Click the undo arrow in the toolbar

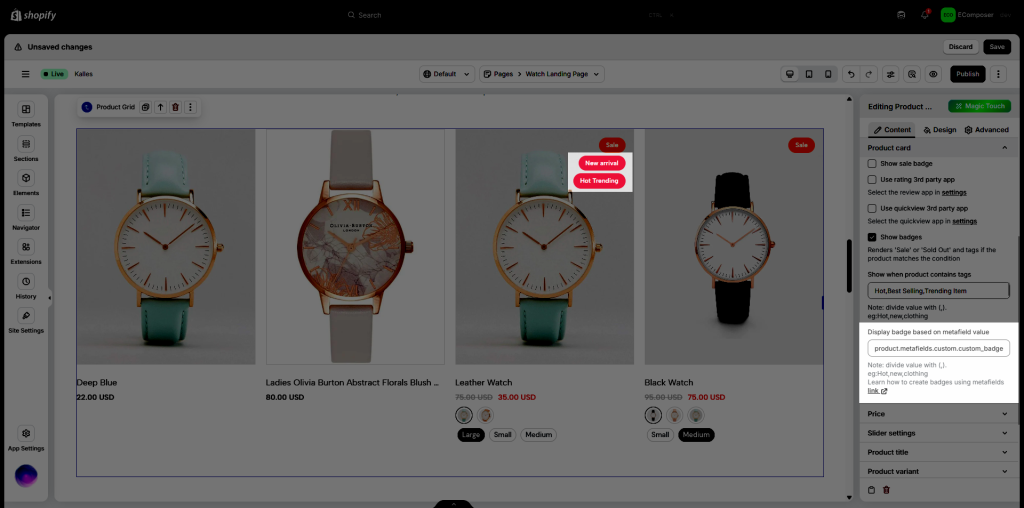(850, 74)
